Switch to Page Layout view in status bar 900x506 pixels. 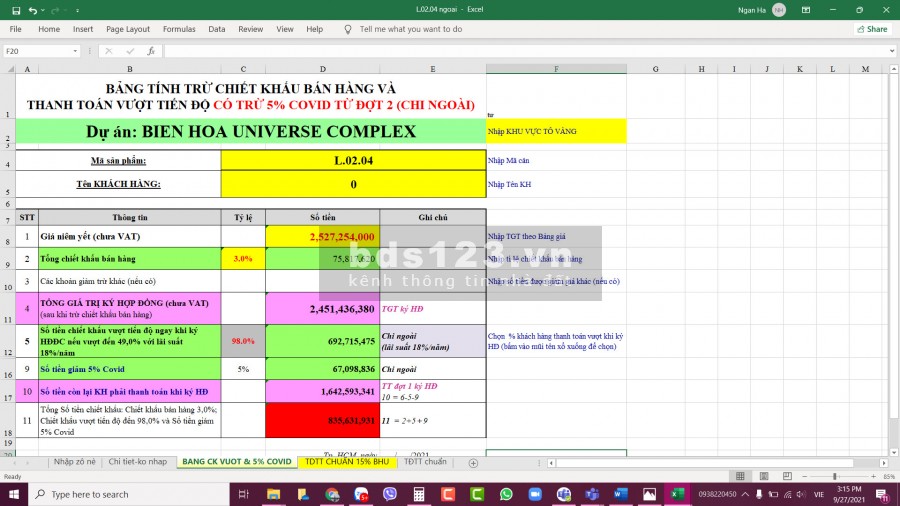click(764, 476)
